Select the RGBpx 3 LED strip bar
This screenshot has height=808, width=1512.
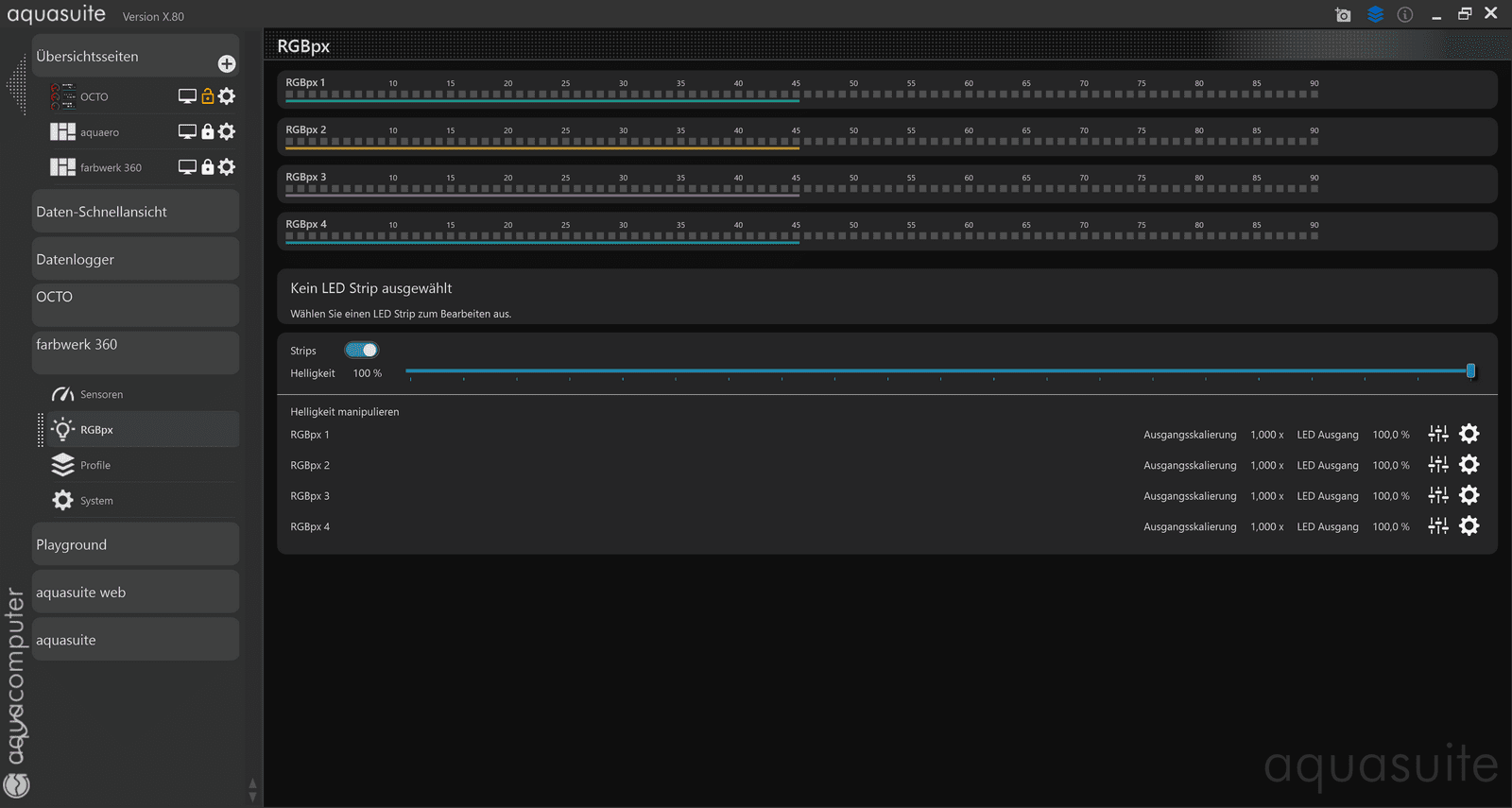[x=886, y=184]
